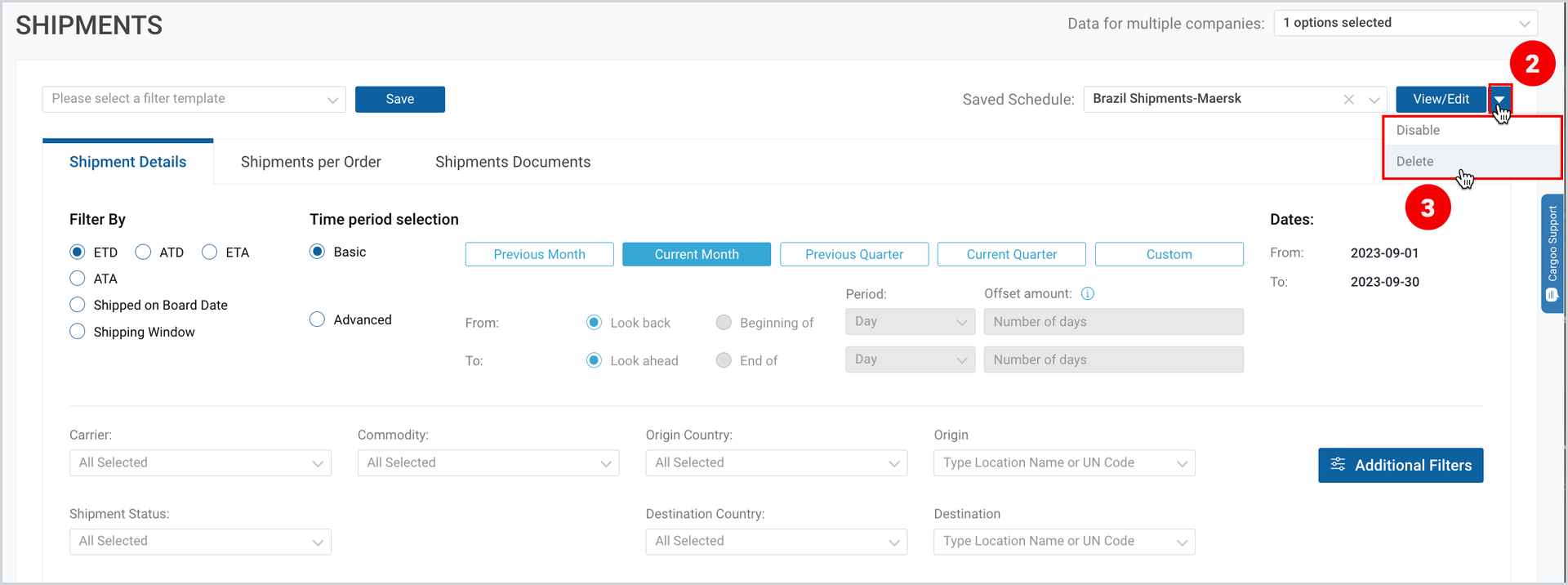Switch to Shipments Documents tab
Image resolution: width=1568 pixels, height=585 pixels.
pos(513,162)
